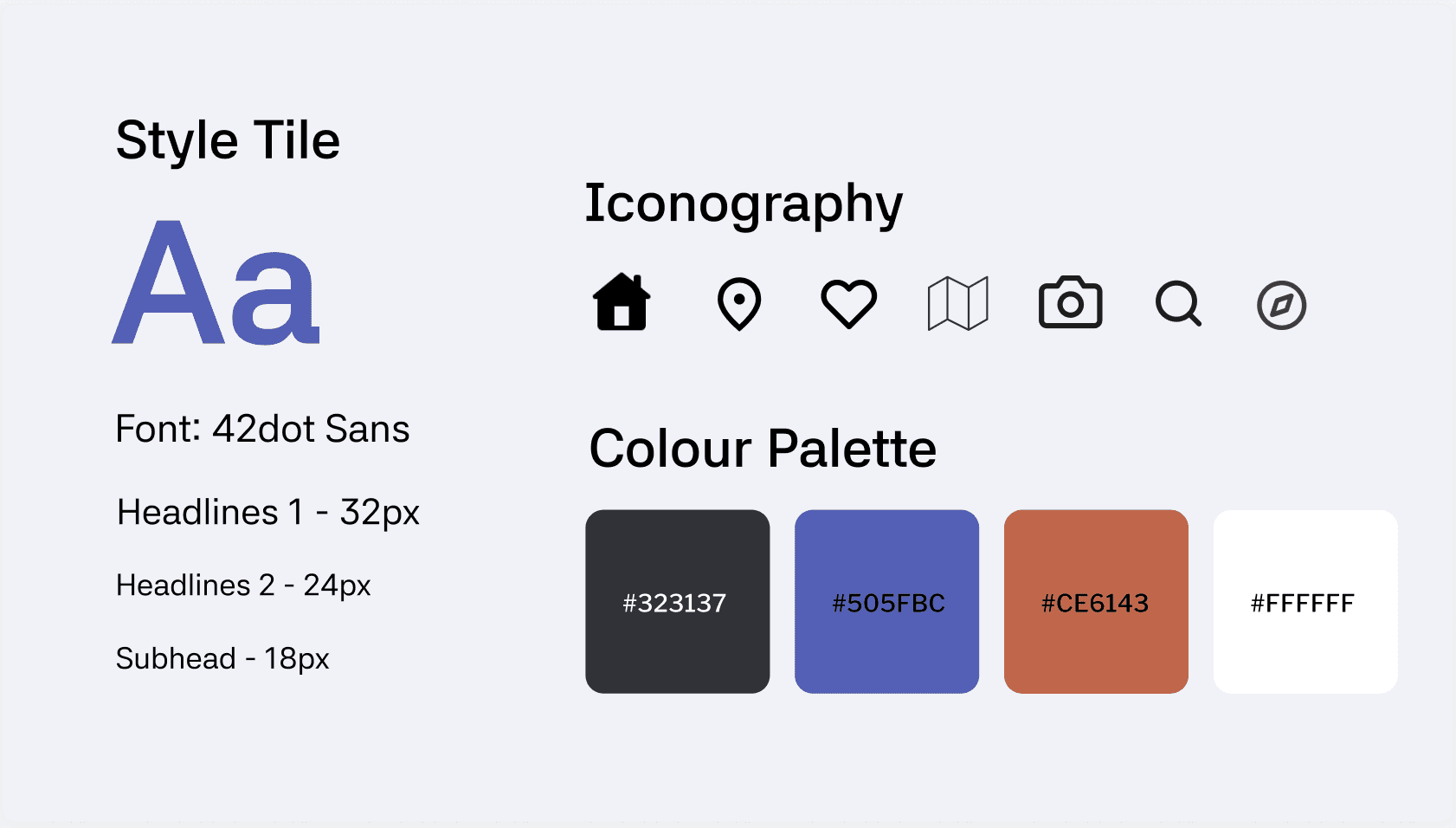Image resolution: width=1456 pixels, height=828 pixels.
Task: Select the location pin icon
Action: (739, 304)
